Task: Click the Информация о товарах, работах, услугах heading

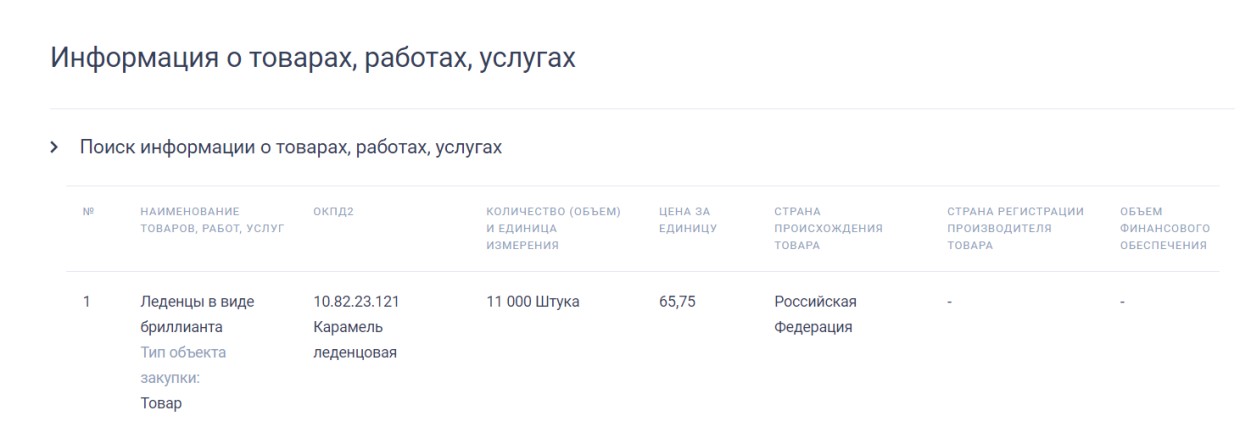Action: (x=312, y=57)
